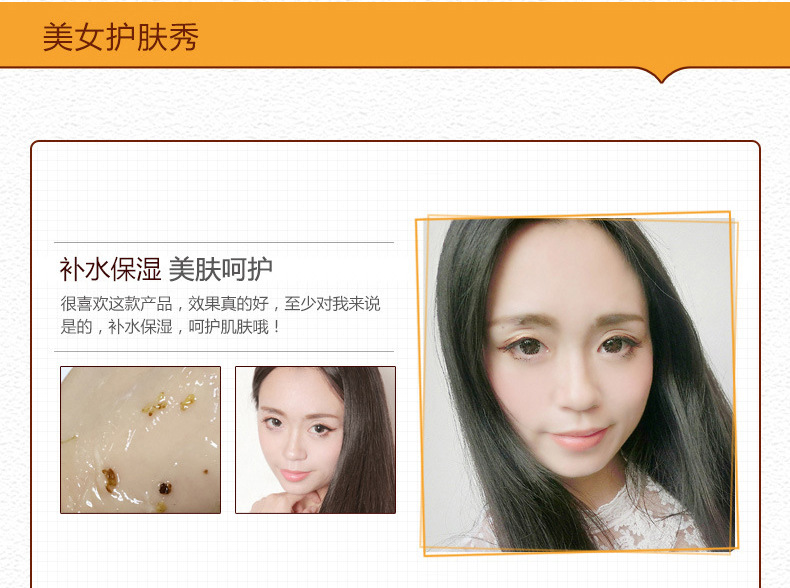This screenshot has height=588, width=790.
Task: Click yellow osmanthus petals in gel photo
Action: (x=169, y=403)
